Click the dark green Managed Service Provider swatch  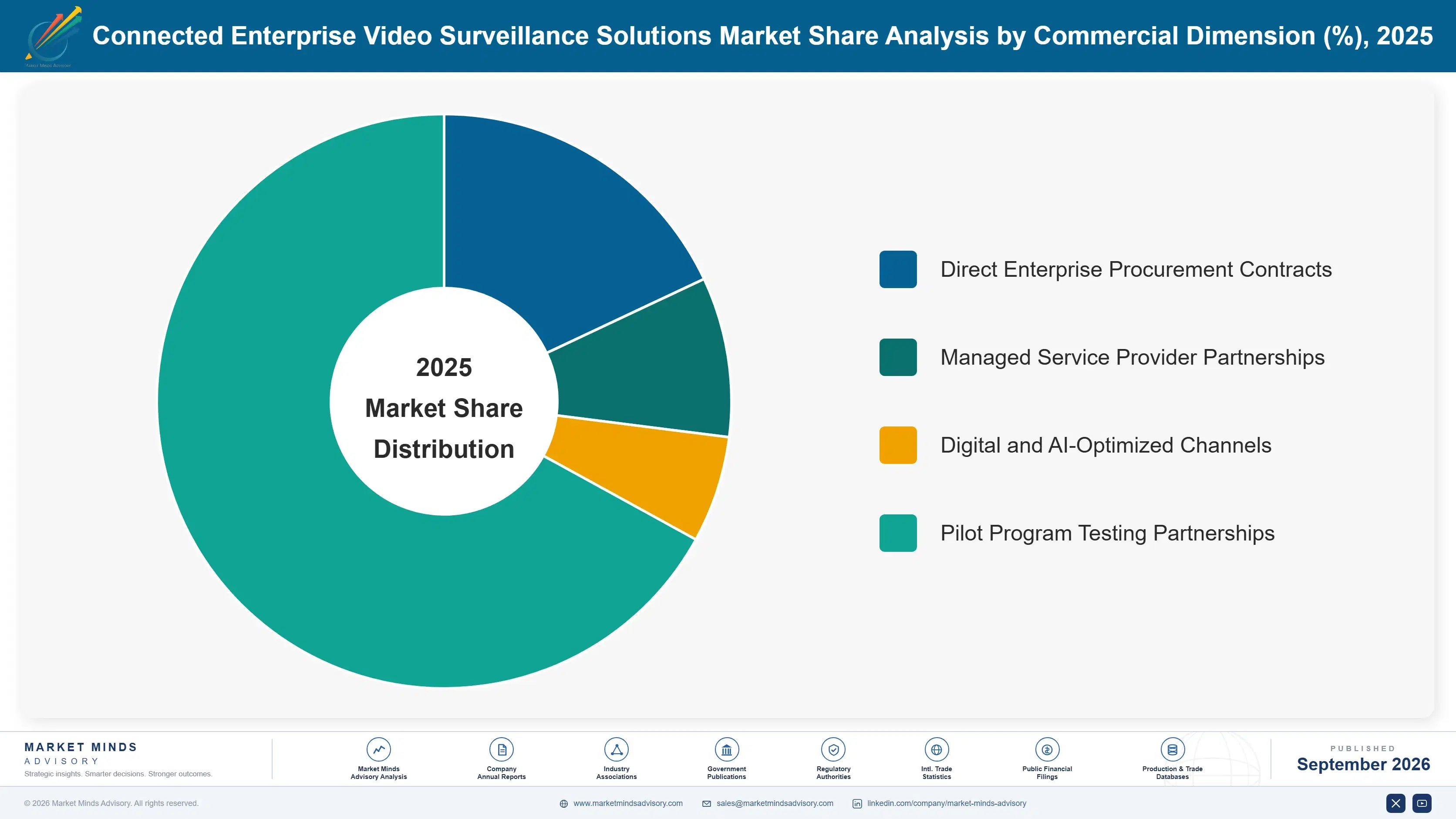point(897,357)
